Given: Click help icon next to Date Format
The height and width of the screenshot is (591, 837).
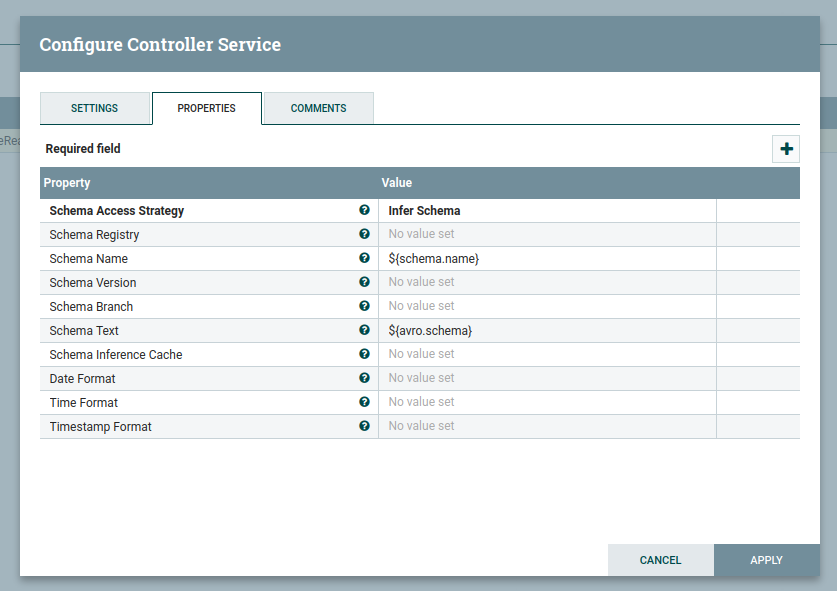Looking at the screenshot, I should [364, 379].
